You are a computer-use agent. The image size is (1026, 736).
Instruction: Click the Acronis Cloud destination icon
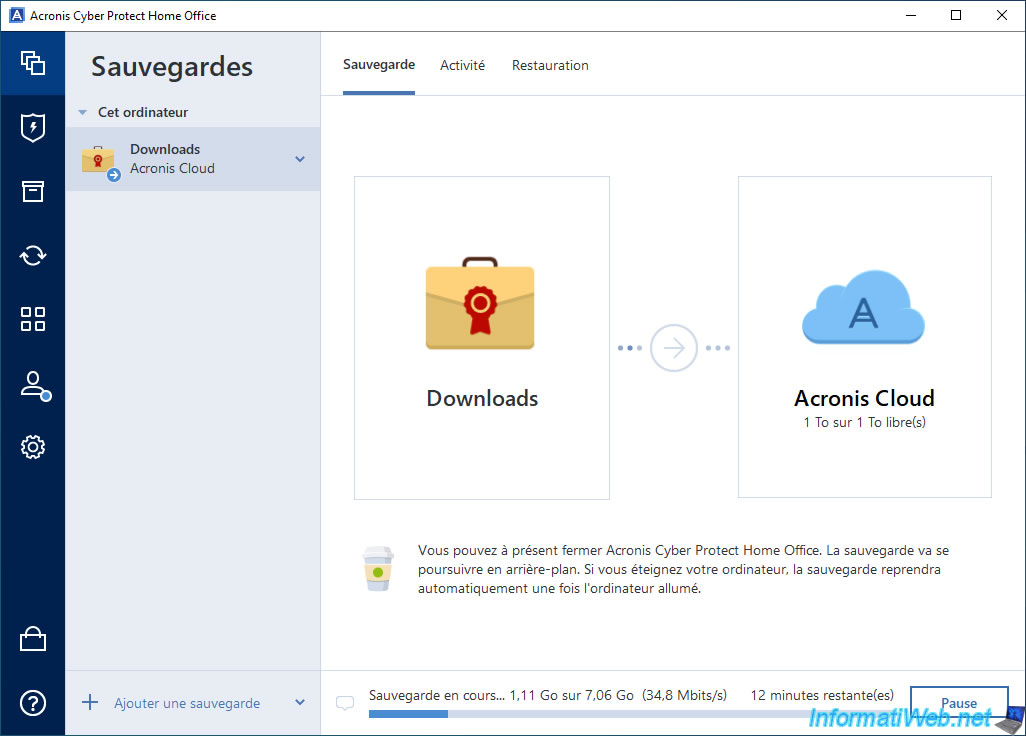(863, 307)
